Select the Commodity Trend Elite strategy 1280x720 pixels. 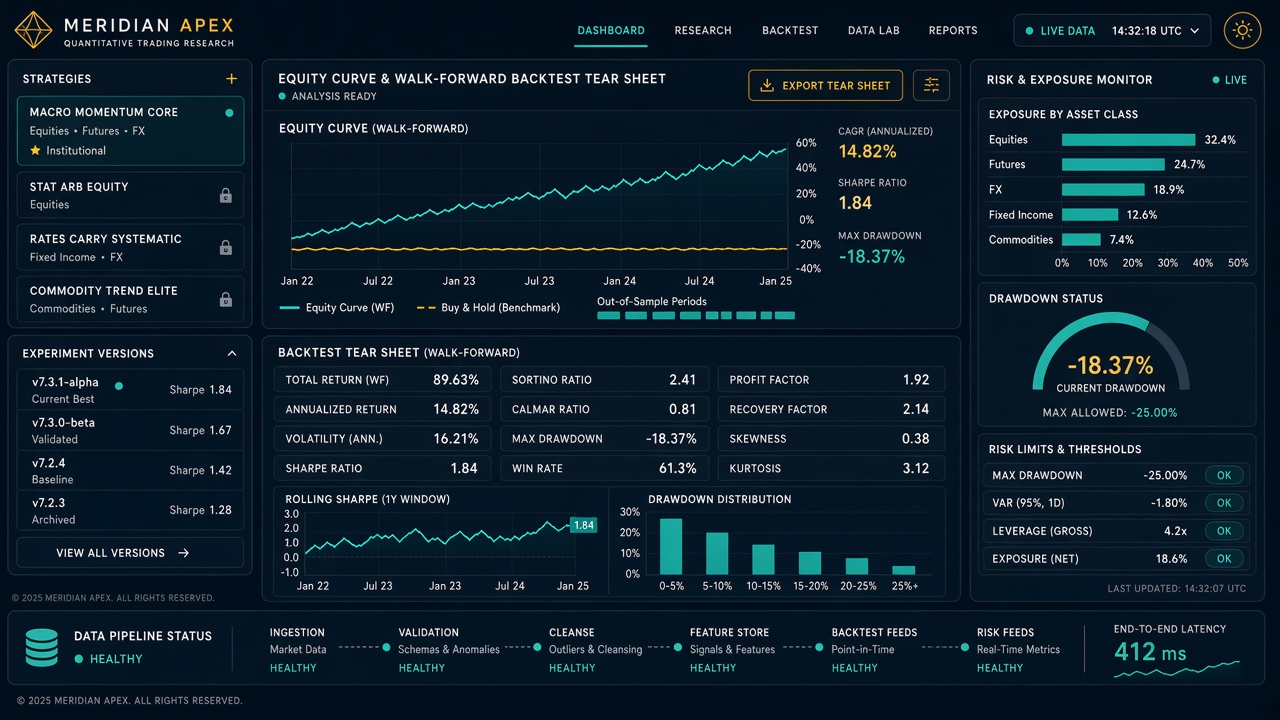[130, 299]
